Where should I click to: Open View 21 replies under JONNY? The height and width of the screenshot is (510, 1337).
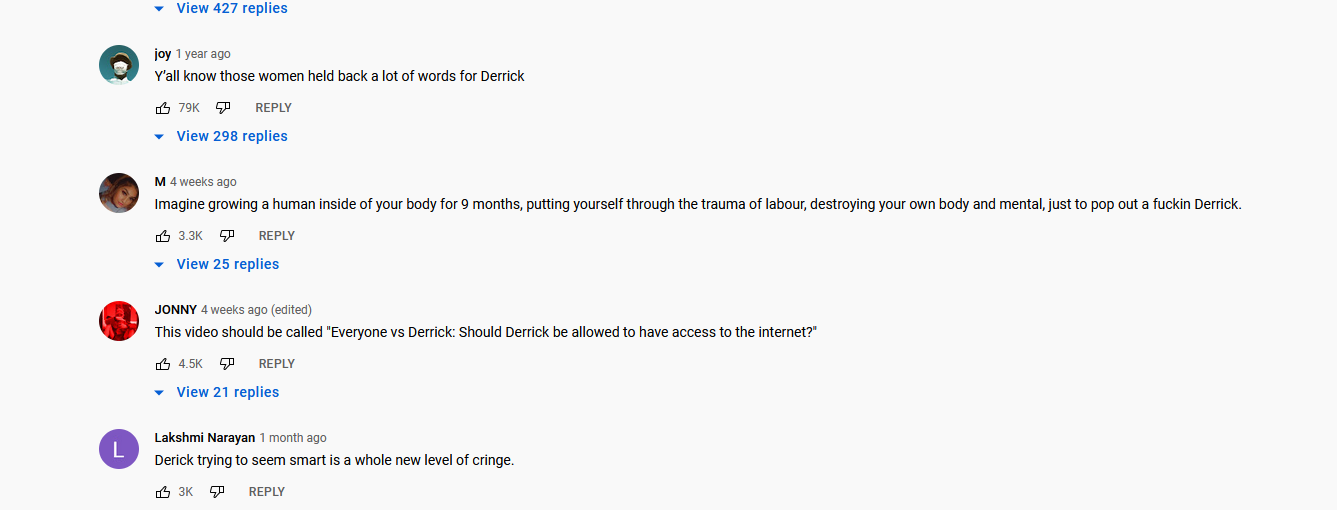point(217,392)
